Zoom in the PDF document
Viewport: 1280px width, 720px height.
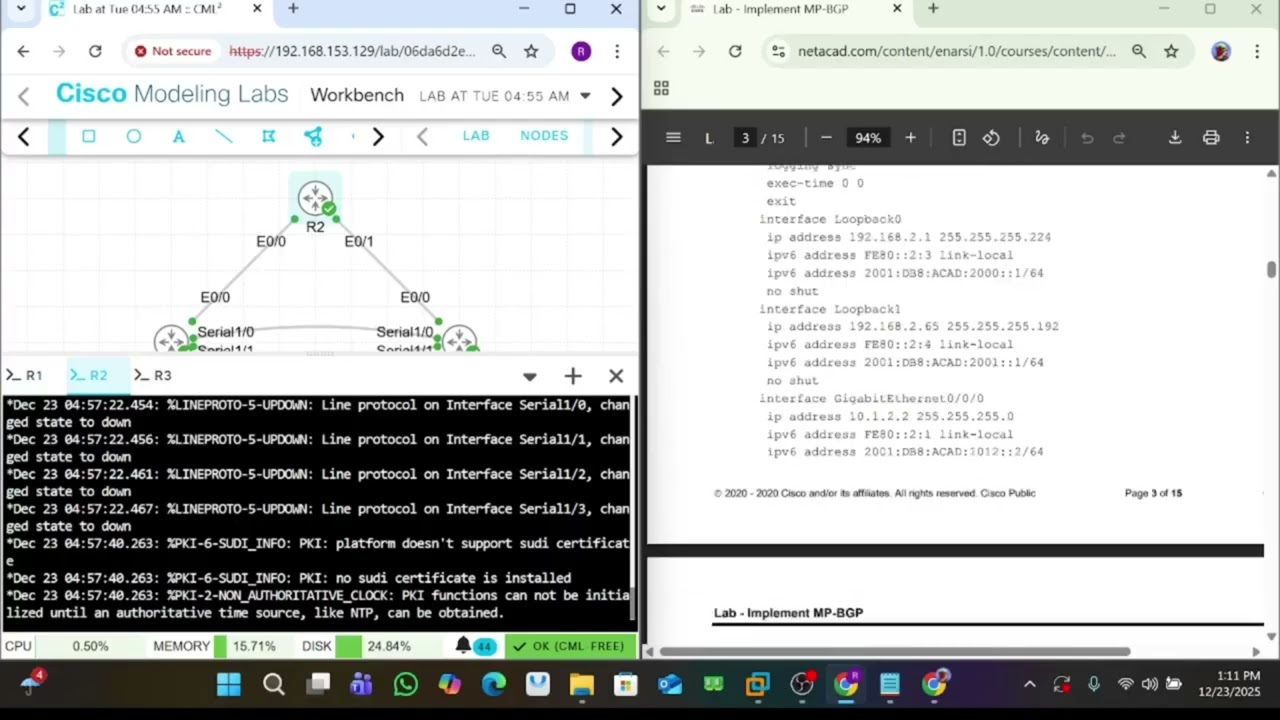click(910, 138)
